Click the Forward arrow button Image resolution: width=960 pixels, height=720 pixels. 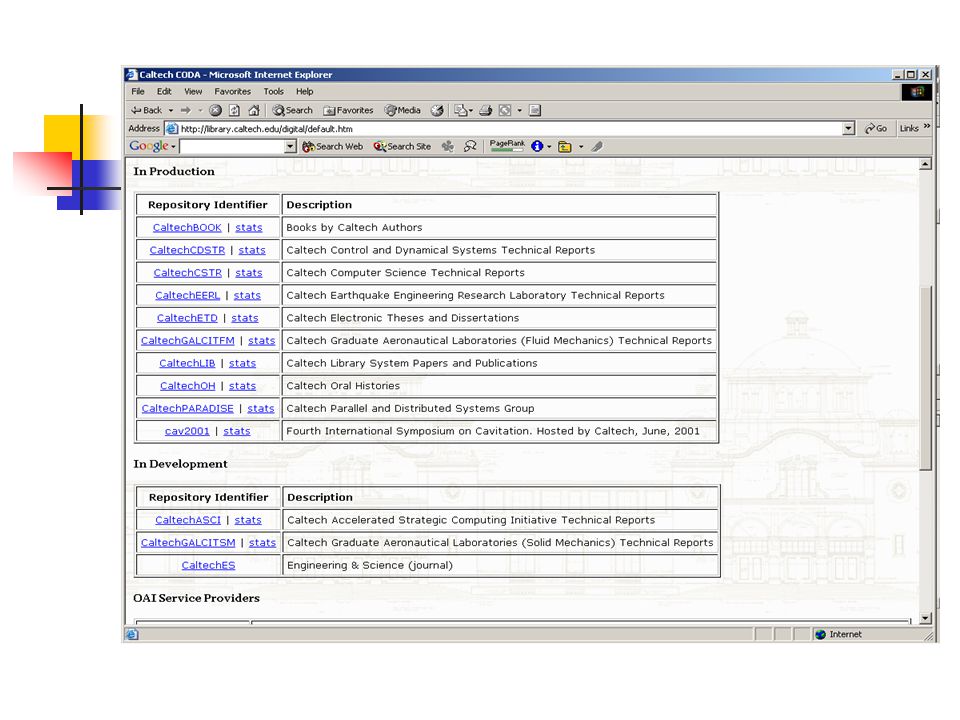coord(186,110)
